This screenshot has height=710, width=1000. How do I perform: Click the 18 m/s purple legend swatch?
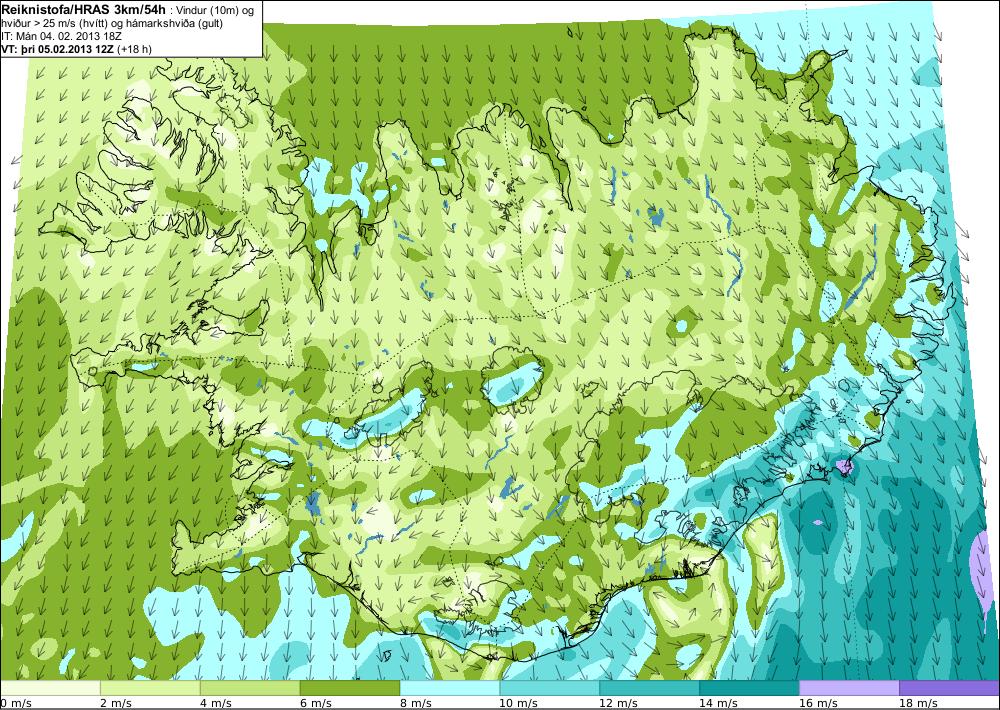[949, 688]
